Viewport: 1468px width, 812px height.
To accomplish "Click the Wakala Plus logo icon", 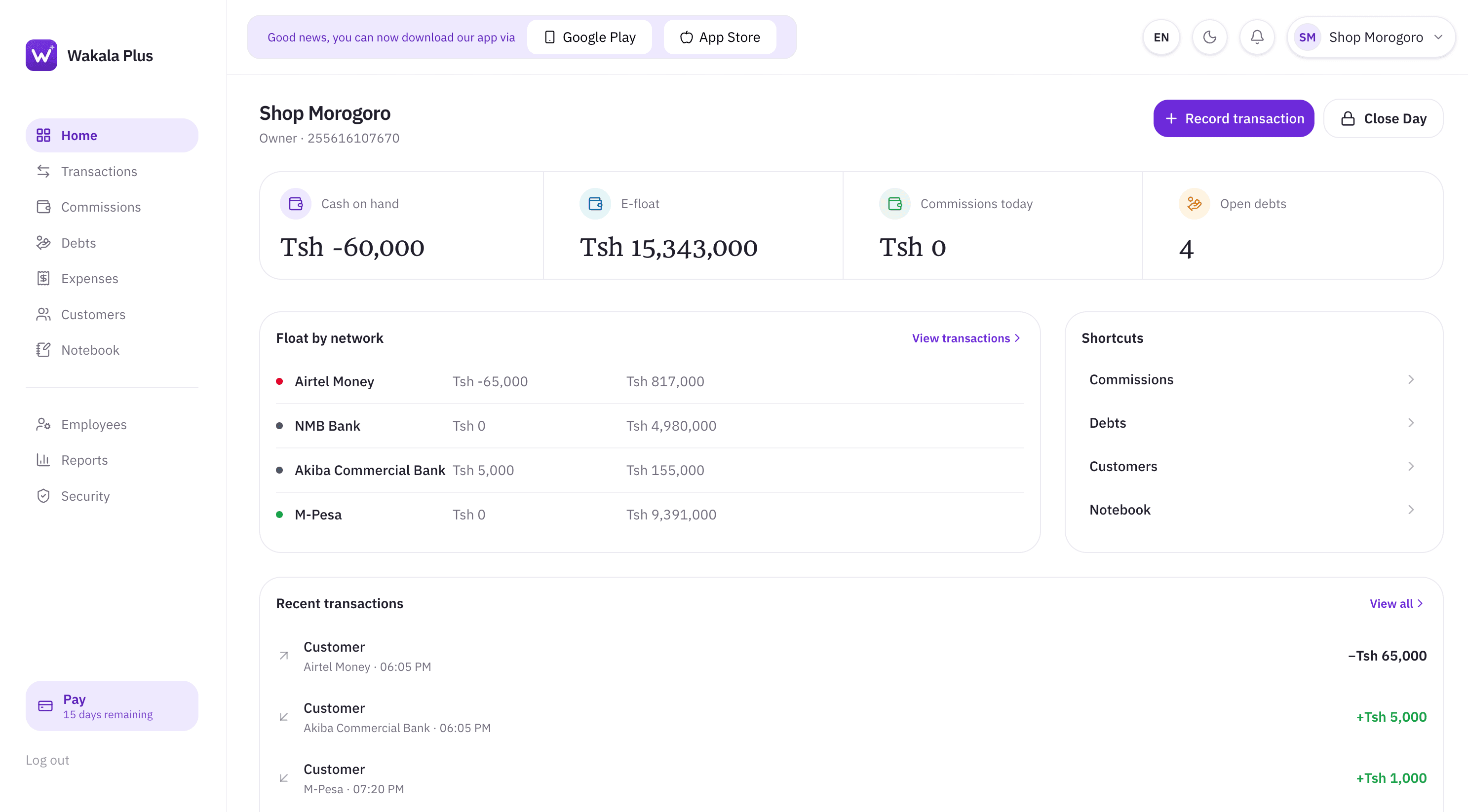I will point(41,55).
